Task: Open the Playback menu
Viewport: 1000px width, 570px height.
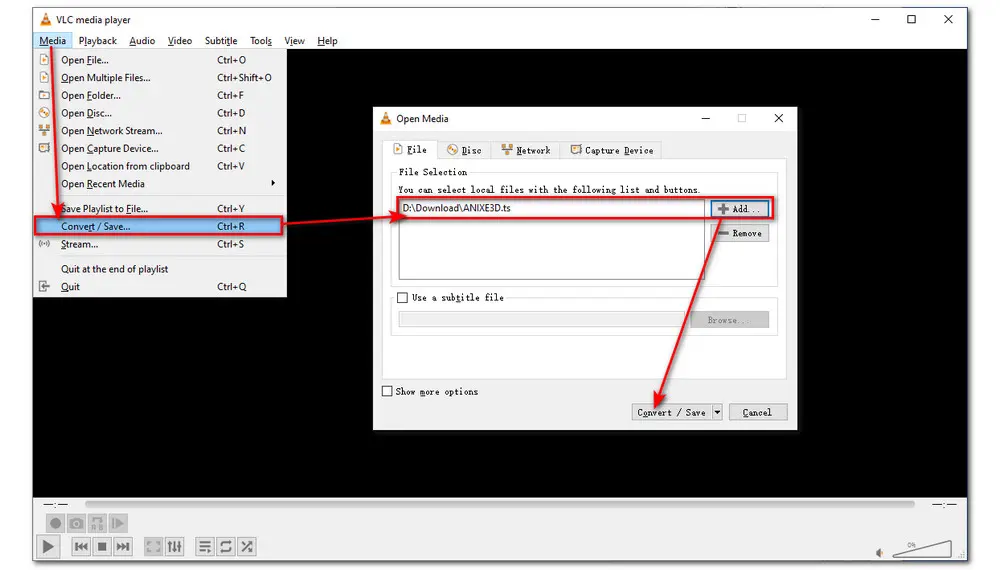Action: (98, 41)
